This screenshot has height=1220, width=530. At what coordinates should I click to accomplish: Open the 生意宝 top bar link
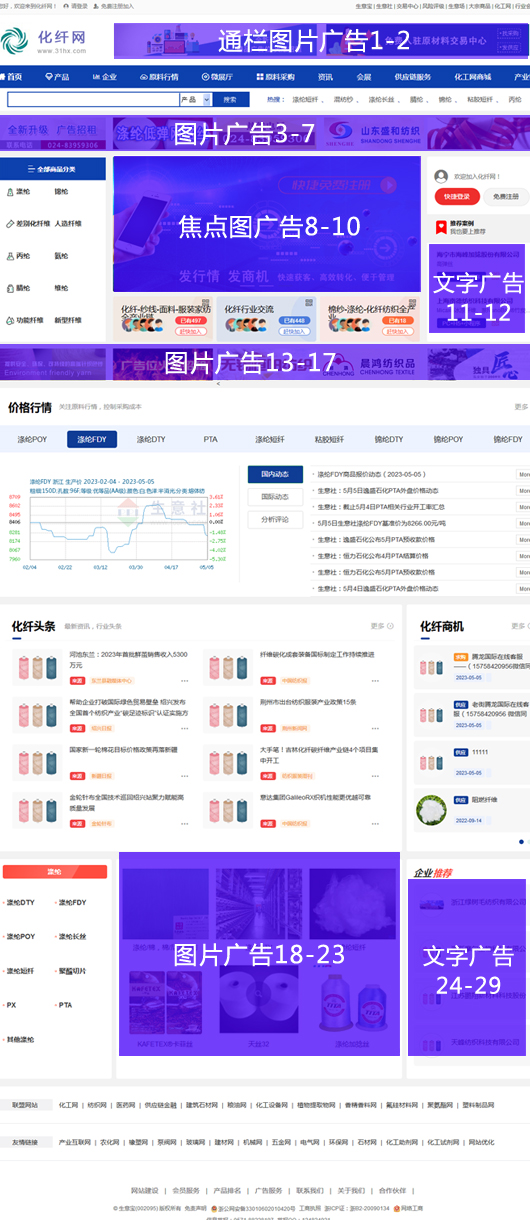(364, 6)
